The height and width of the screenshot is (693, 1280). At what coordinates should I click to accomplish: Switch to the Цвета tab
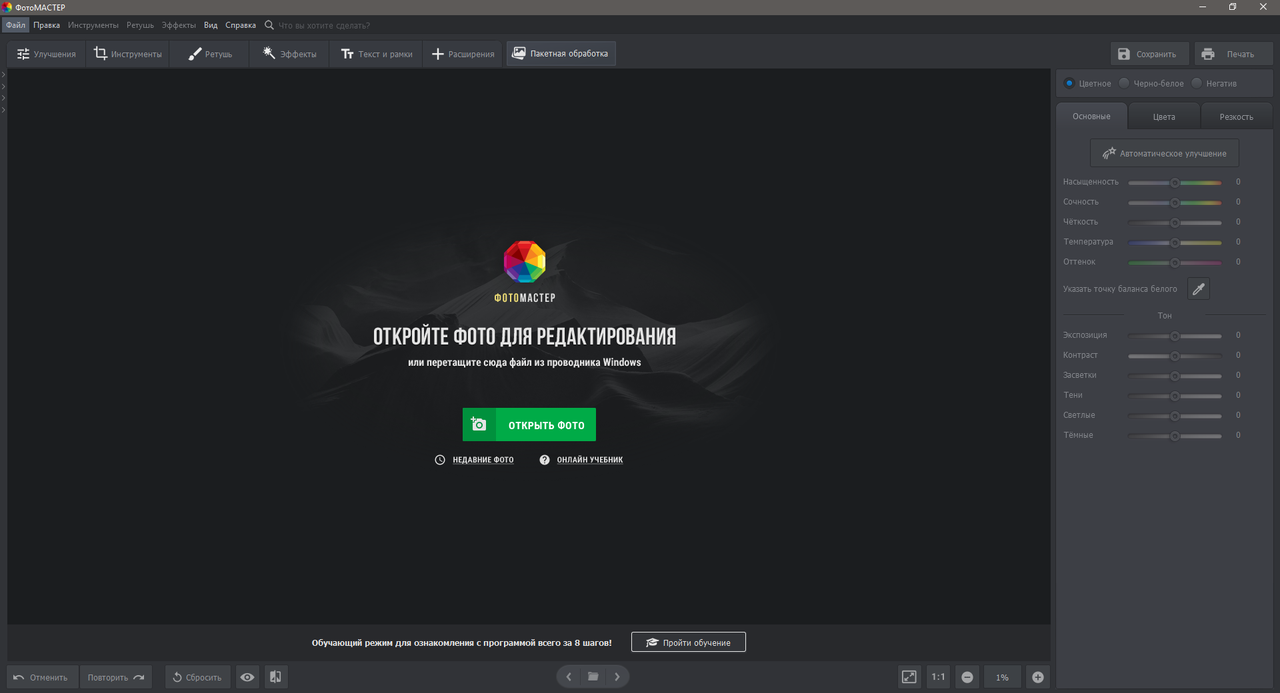[1164, 116]
